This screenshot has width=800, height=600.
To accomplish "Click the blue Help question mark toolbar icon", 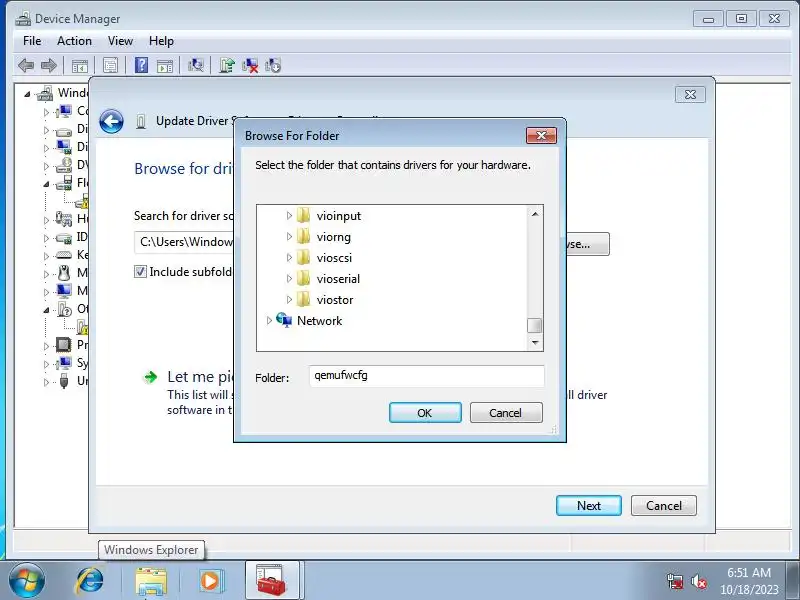I will coord(141,65).
